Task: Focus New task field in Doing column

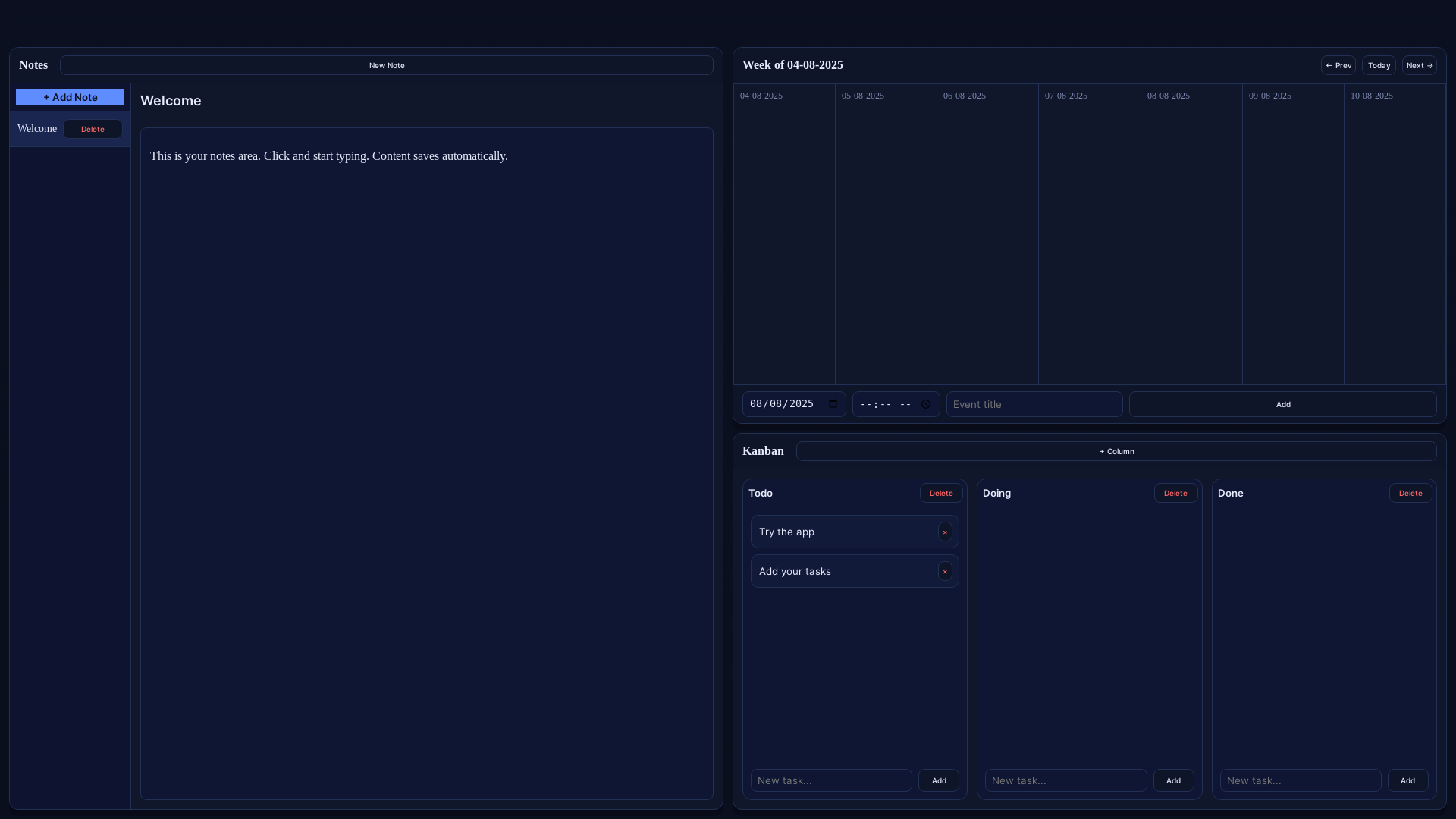Action: point(1066,780)
